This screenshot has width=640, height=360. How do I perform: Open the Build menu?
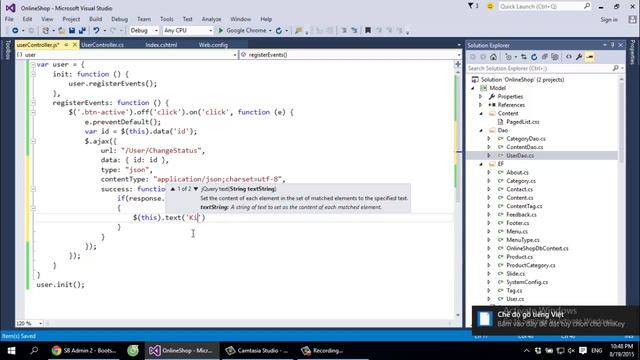click(x=96, y=19)
